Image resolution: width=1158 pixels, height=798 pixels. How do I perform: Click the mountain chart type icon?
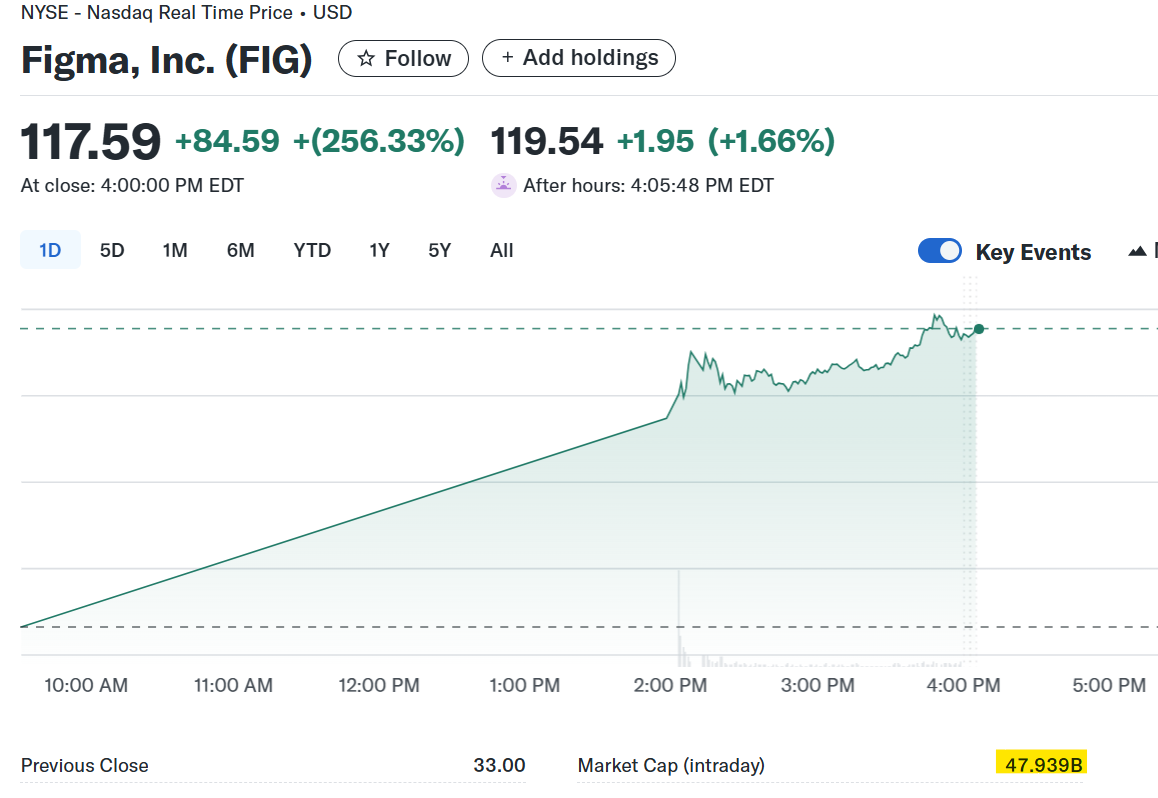pos(1137,252)
